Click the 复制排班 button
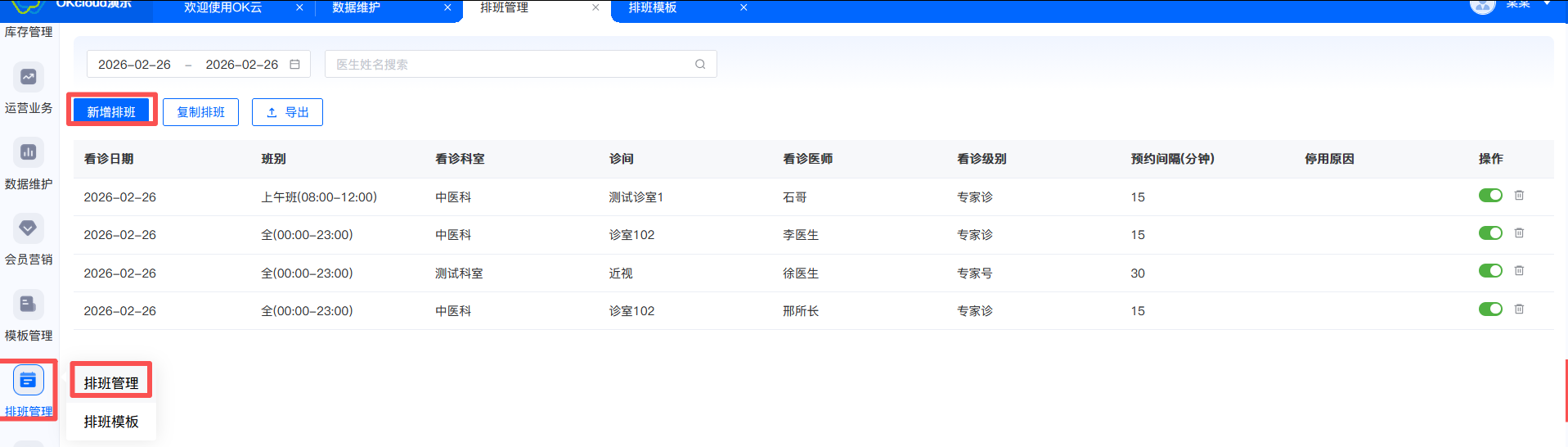 pyautogui.click(x=200, y=112)
